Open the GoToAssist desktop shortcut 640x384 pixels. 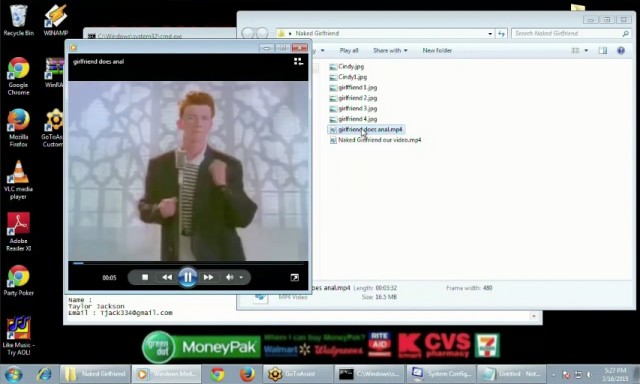(x=53, y=128)
